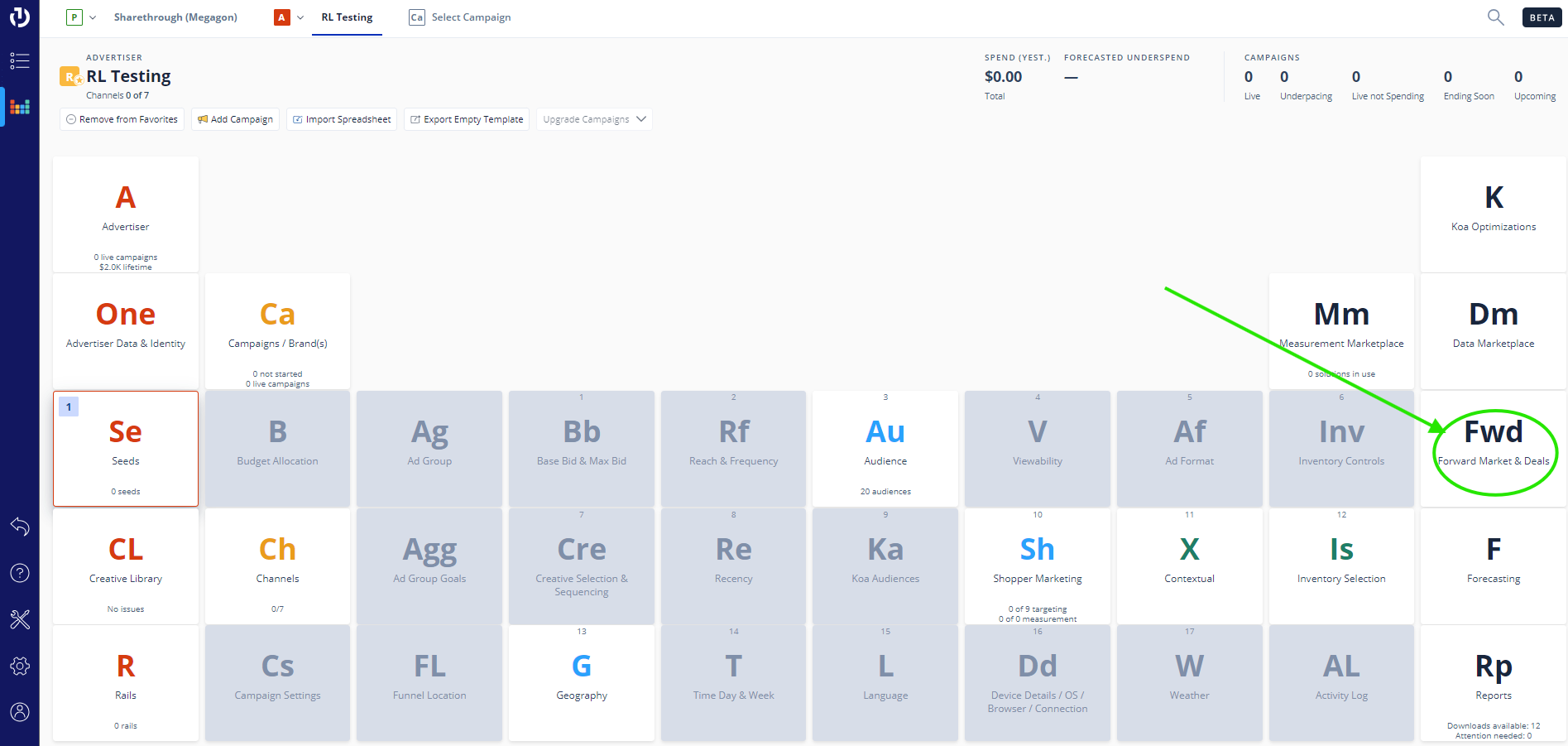Switch to the RL Testing tab
1568x746 pixels.
click(x=347, y=17)
